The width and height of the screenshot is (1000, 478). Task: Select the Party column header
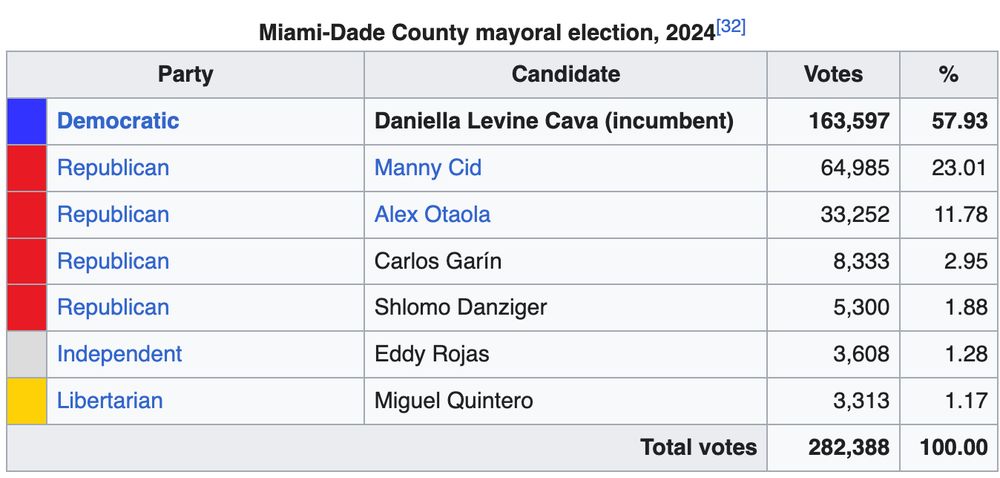click(x=186, y=75)
